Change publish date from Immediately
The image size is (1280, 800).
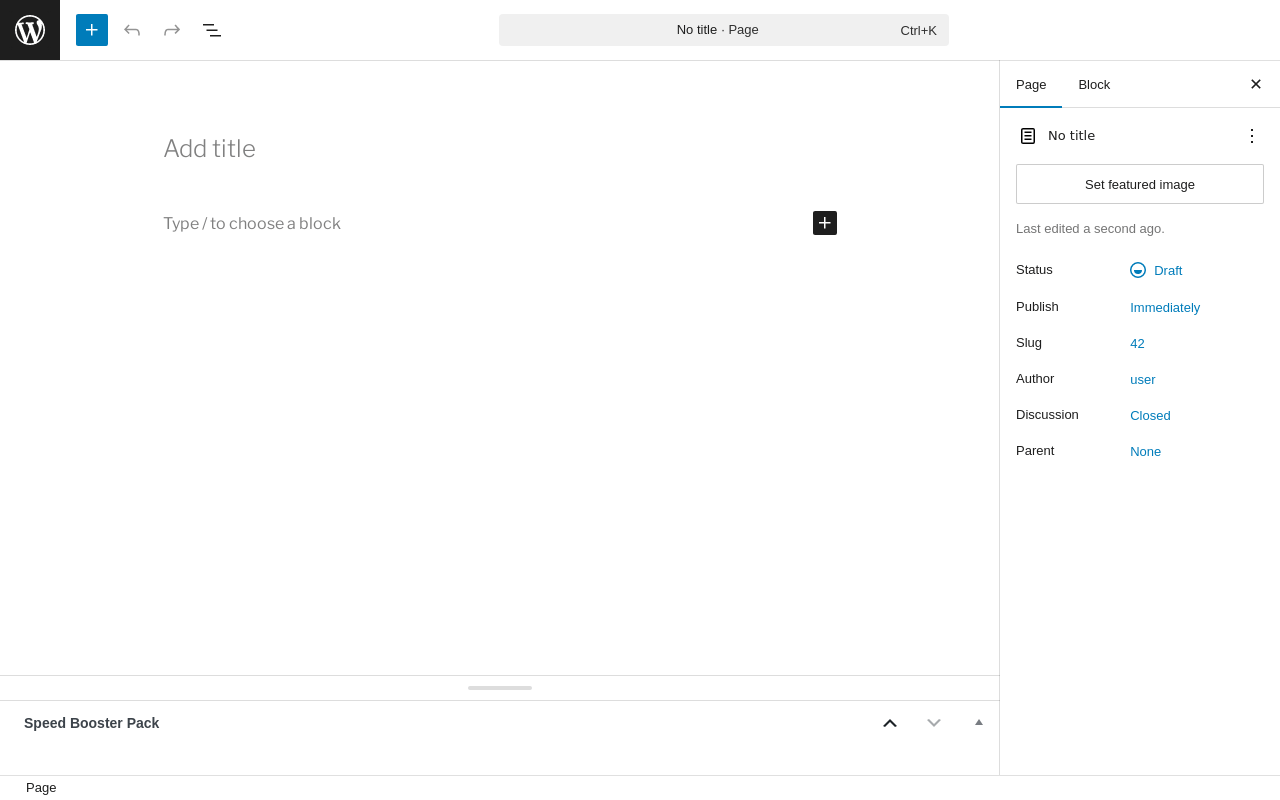tap(1165, 307)
